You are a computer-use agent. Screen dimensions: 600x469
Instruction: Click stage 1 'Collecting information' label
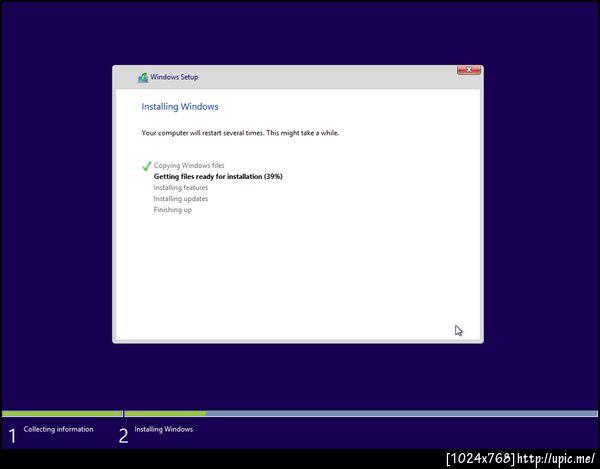click(58, 429)
